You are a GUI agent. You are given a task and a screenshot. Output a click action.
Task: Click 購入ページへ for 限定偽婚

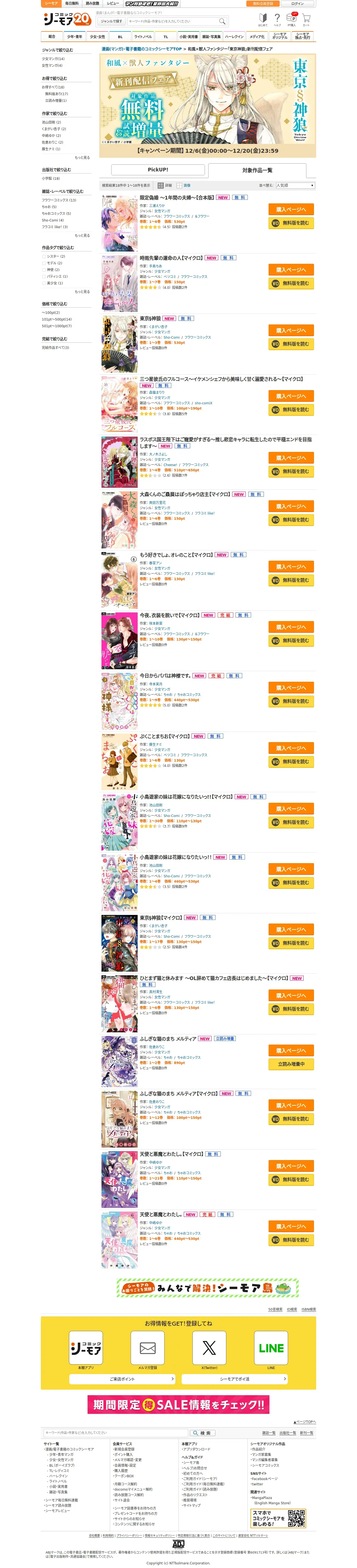pyautogui.click(x=291, y=209)
